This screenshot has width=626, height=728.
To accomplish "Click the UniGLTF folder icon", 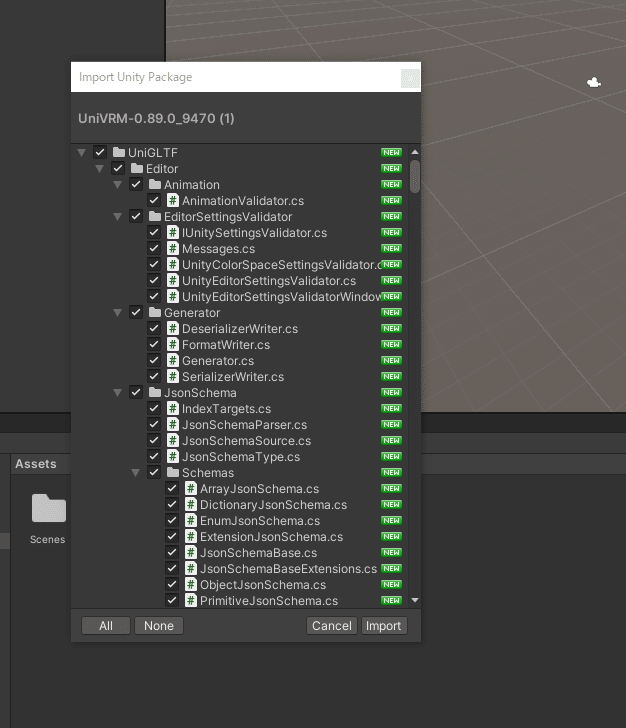I will coord(119,152).
